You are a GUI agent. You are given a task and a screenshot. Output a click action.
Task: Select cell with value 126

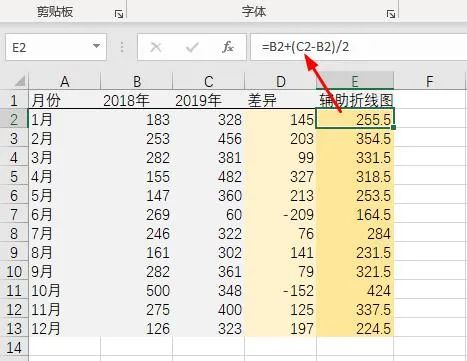[x=137, y=329]
